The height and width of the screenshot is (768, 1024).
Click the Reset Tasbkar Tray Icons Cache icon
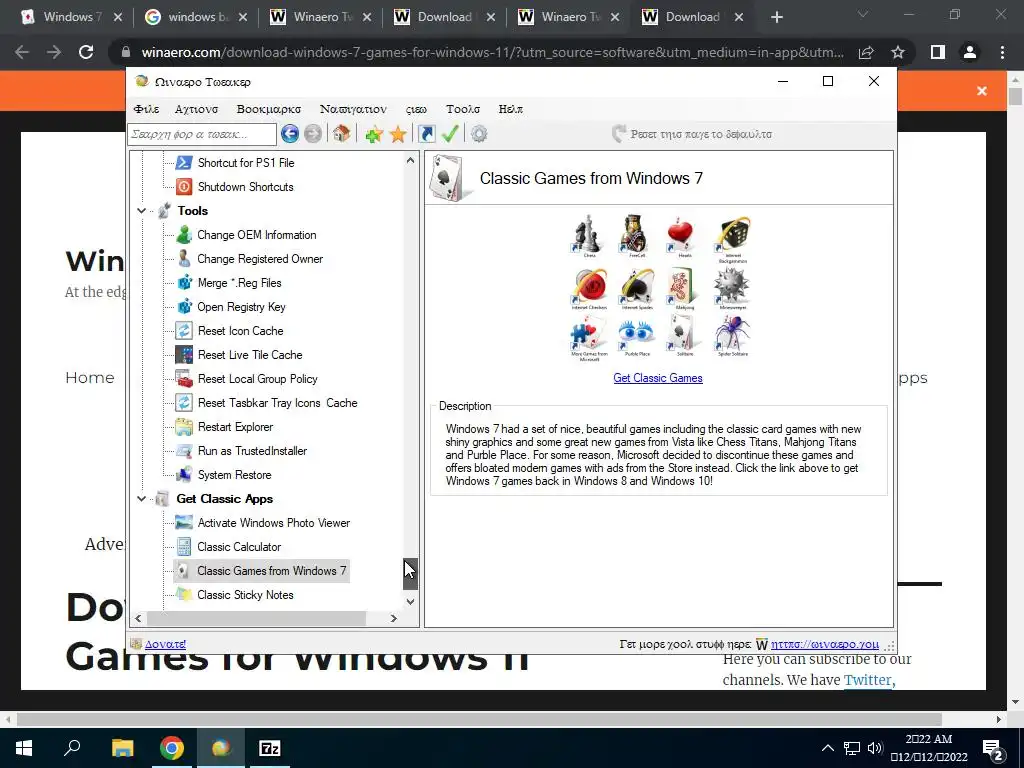coord(184,403)
